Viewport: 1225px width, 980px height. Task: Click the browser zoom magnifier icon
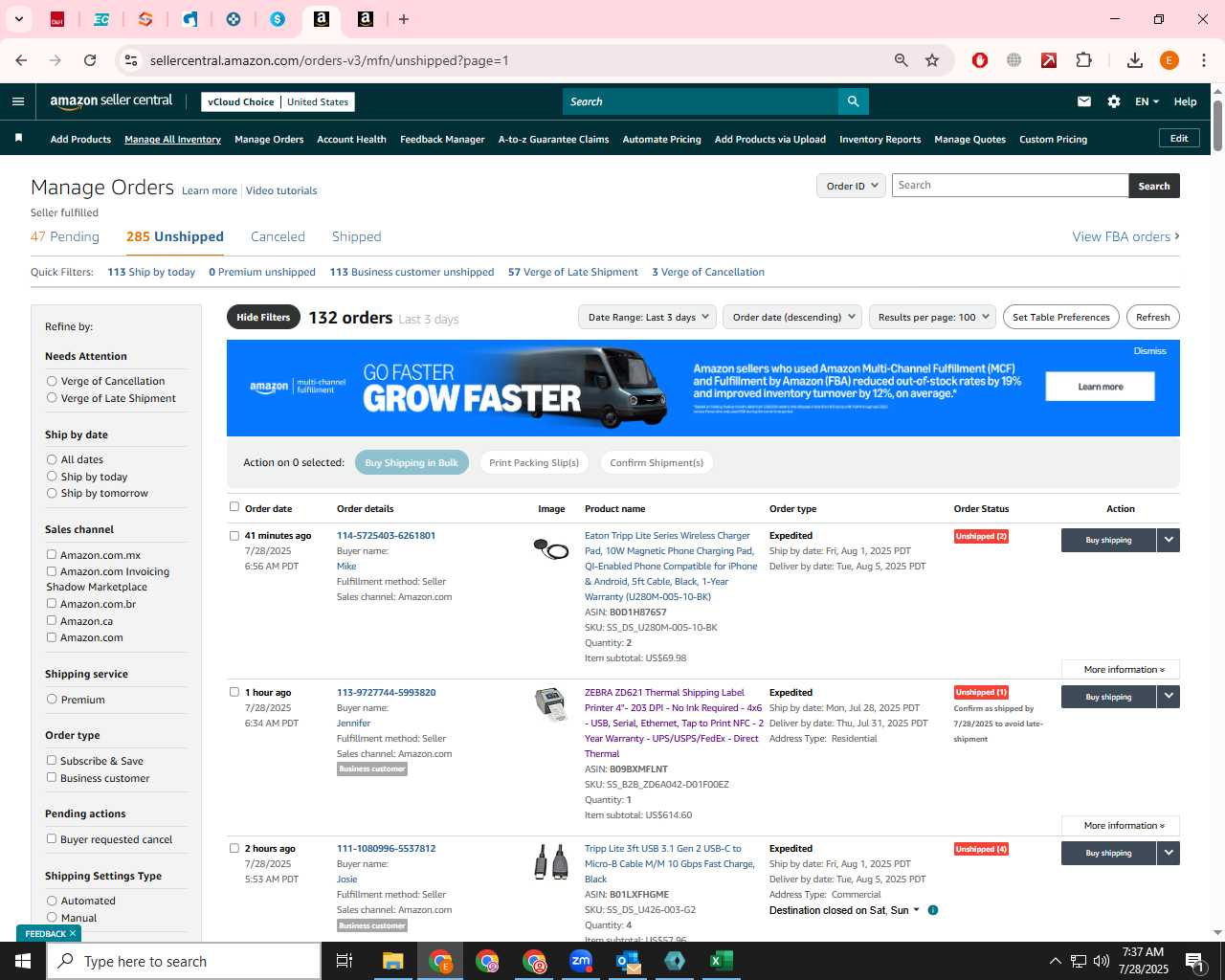click(x=901, y=60)
